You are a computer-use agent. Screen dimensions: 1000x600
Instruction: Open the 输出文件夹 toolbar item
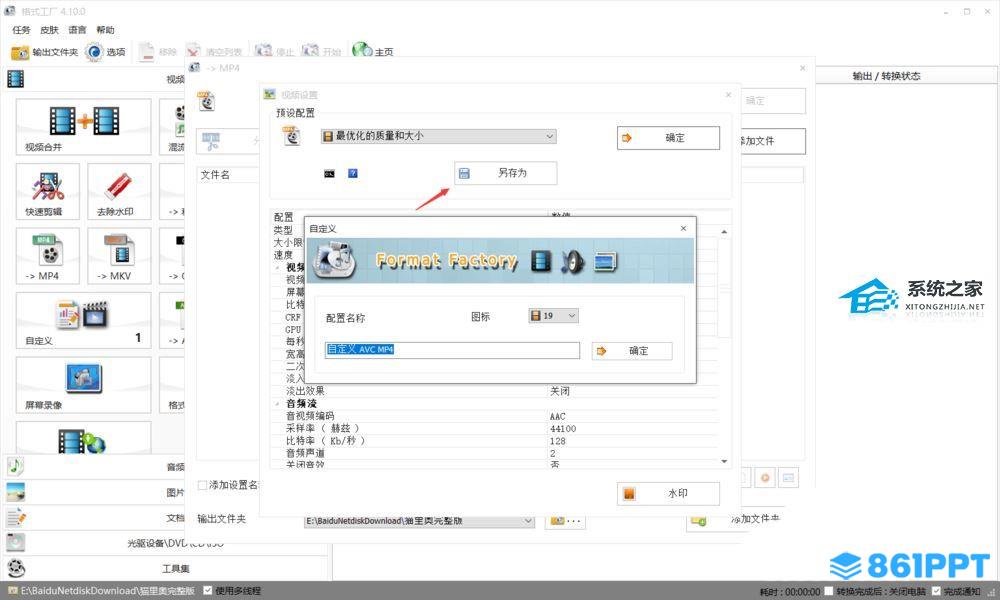point(44,52)
